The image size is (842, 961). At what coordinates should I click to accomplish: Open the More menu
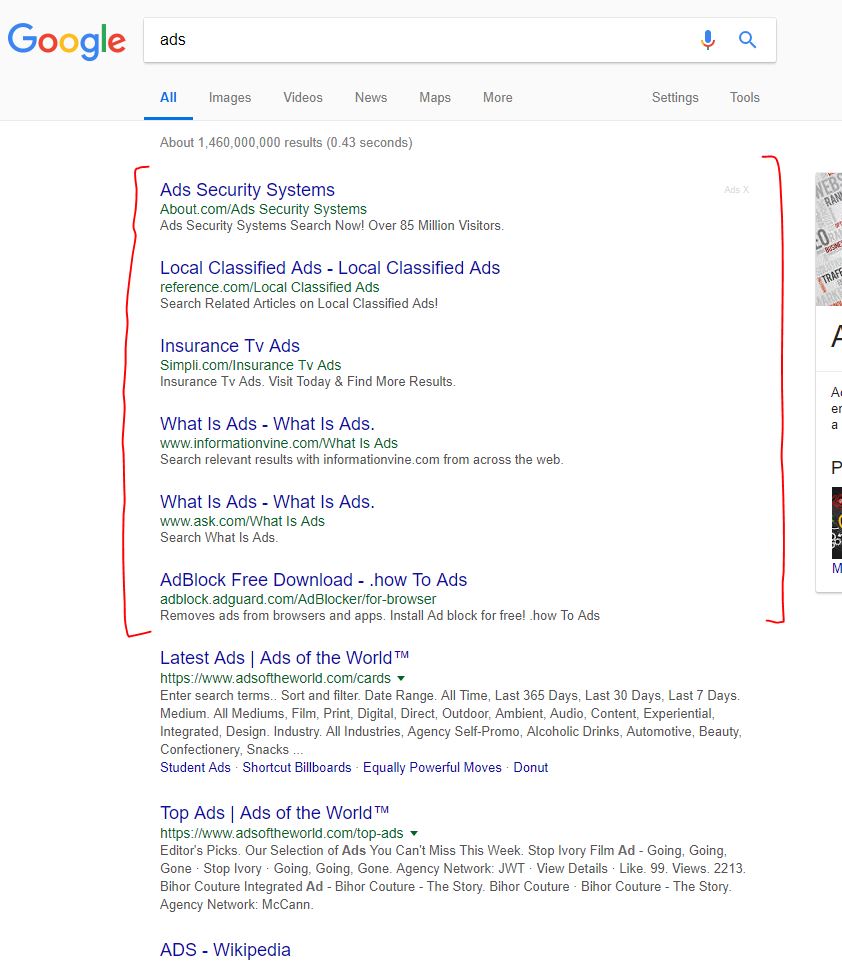(498, 97)
